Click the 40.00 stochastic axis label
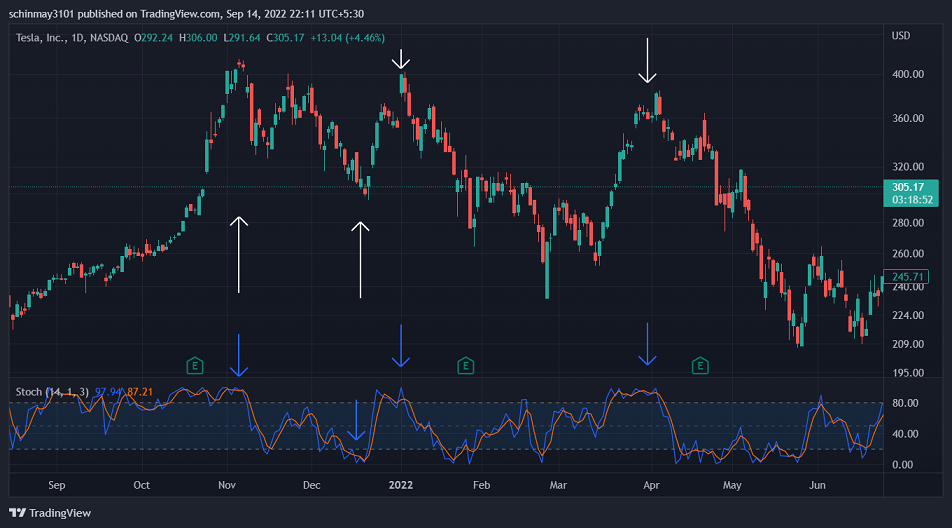The image size is (952, 528). pos(905,434)
